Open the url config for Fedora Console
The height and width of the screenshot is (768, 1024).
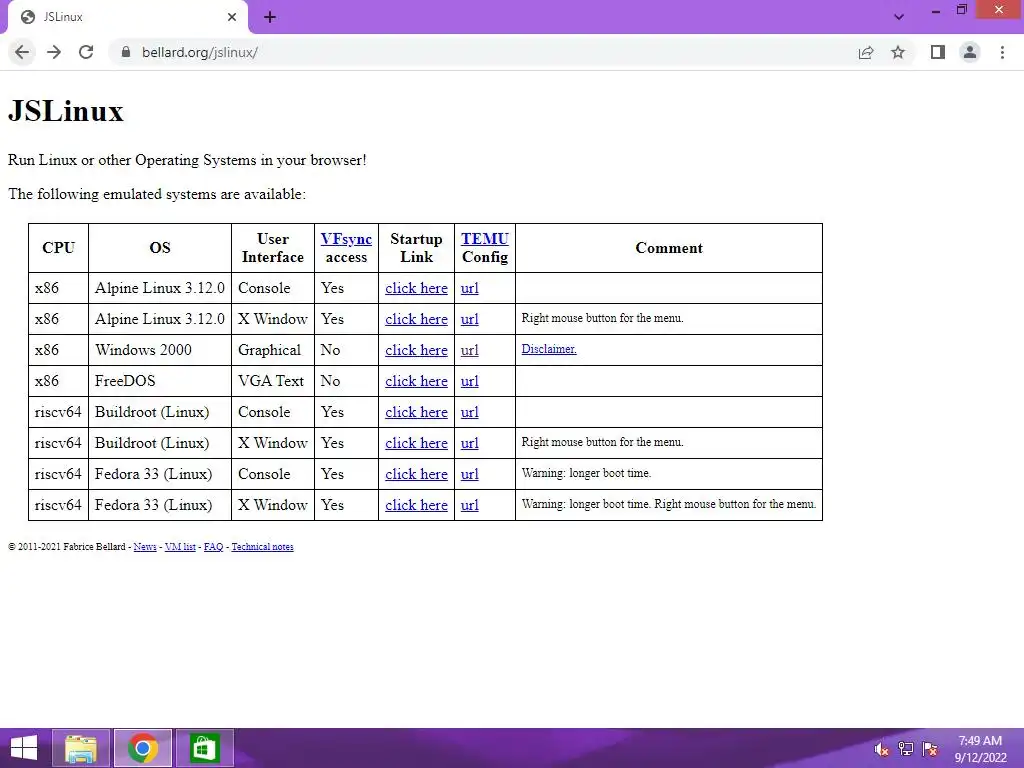pos(470,474)
